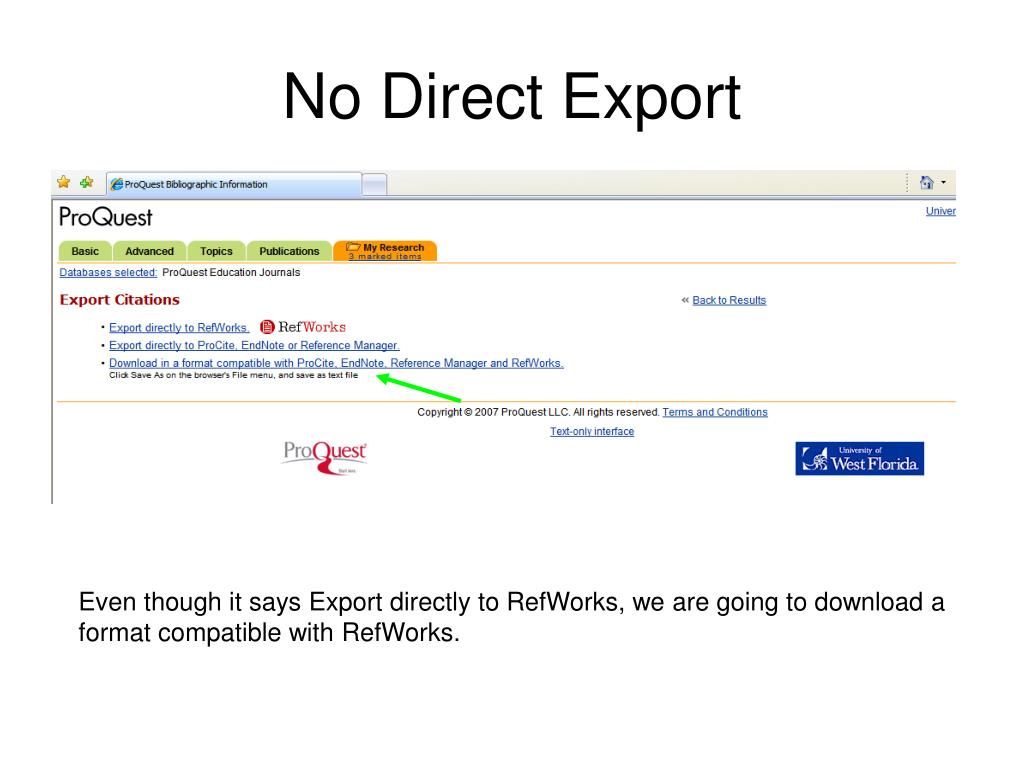
Task: Select the ProQuest Bibliographic Information browser tab
Action: coord(234,184)
